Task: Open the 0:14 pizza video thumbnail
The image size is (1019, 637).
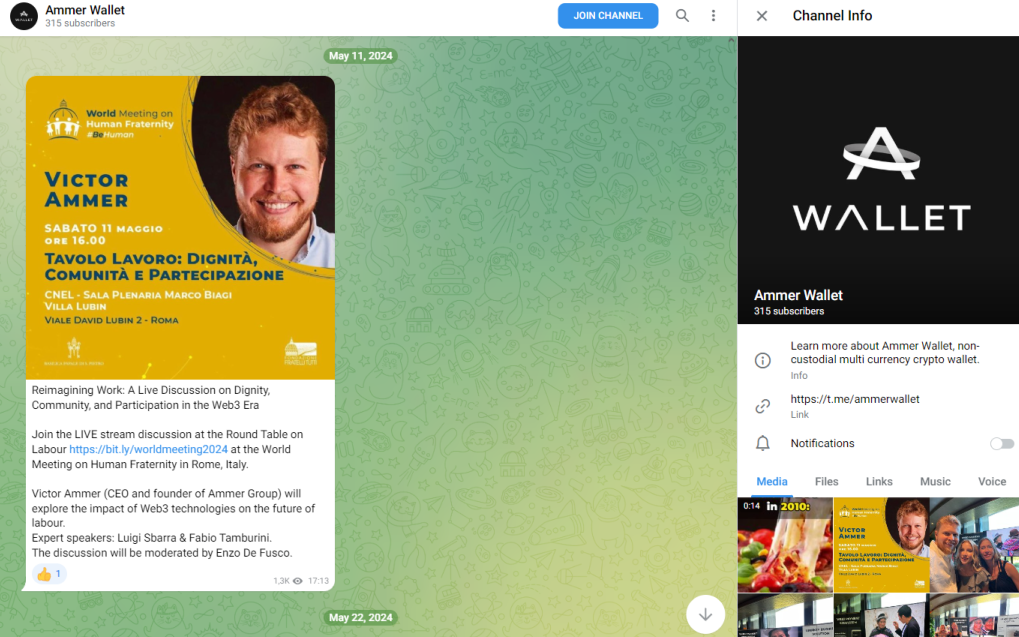Action: coord(785,545)
